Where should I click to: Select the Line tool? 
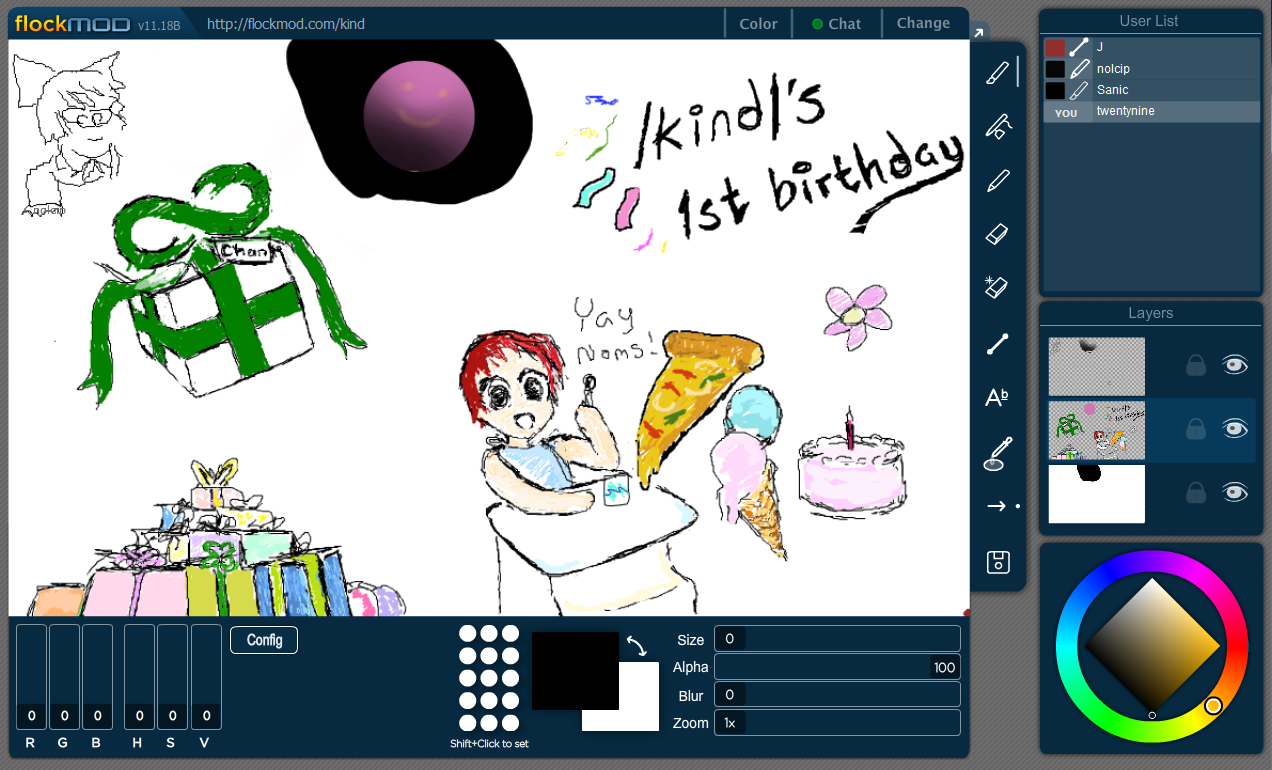click(x=998, y=344)
